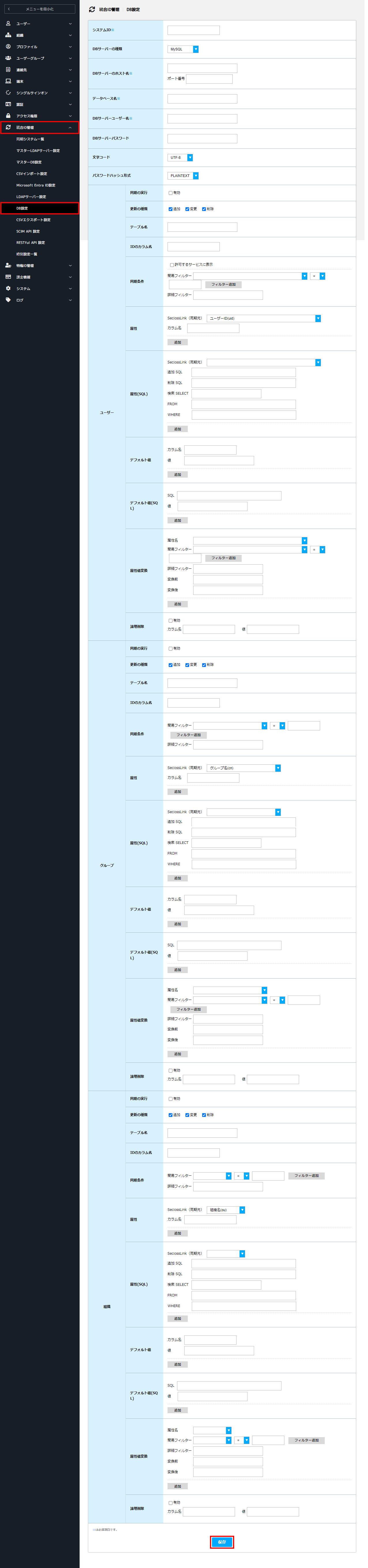Click the DBサーバーユーザー名 input field

[202, 119]
